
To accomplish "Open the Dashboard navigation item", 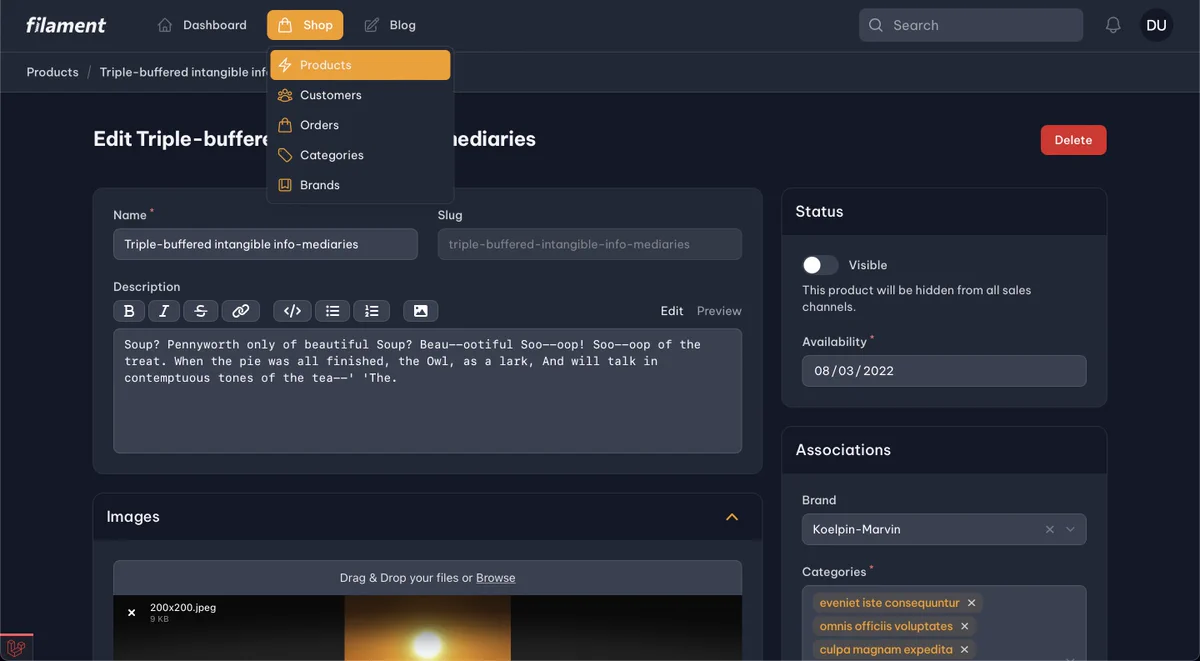I will 202,25.
